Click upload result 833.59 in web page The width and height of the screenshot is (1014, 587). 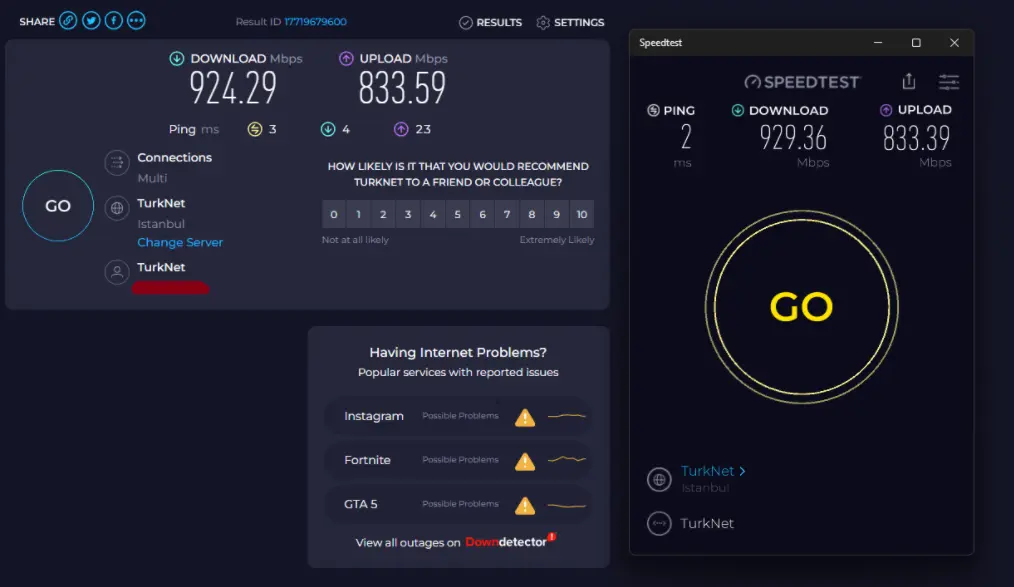[x=402, y=89]
